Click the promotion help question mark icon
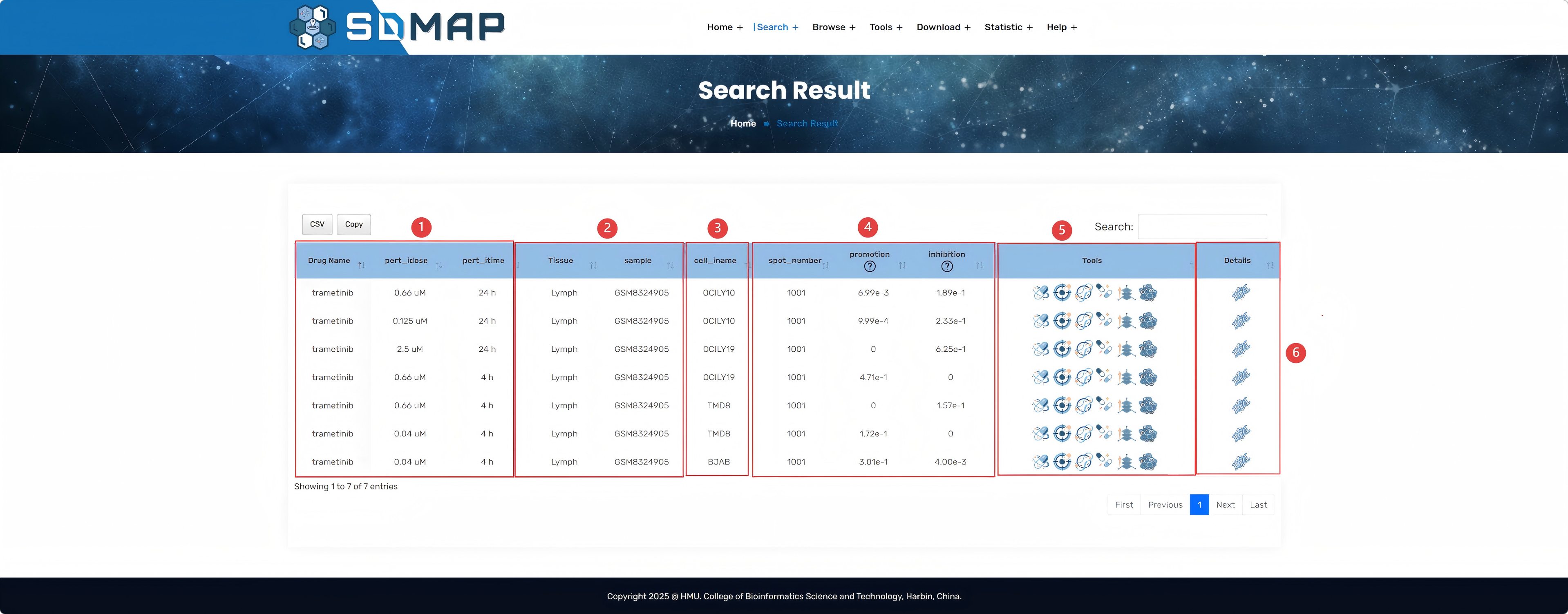This screenshot has width=1568, height=614. click(x=870, y=266)
